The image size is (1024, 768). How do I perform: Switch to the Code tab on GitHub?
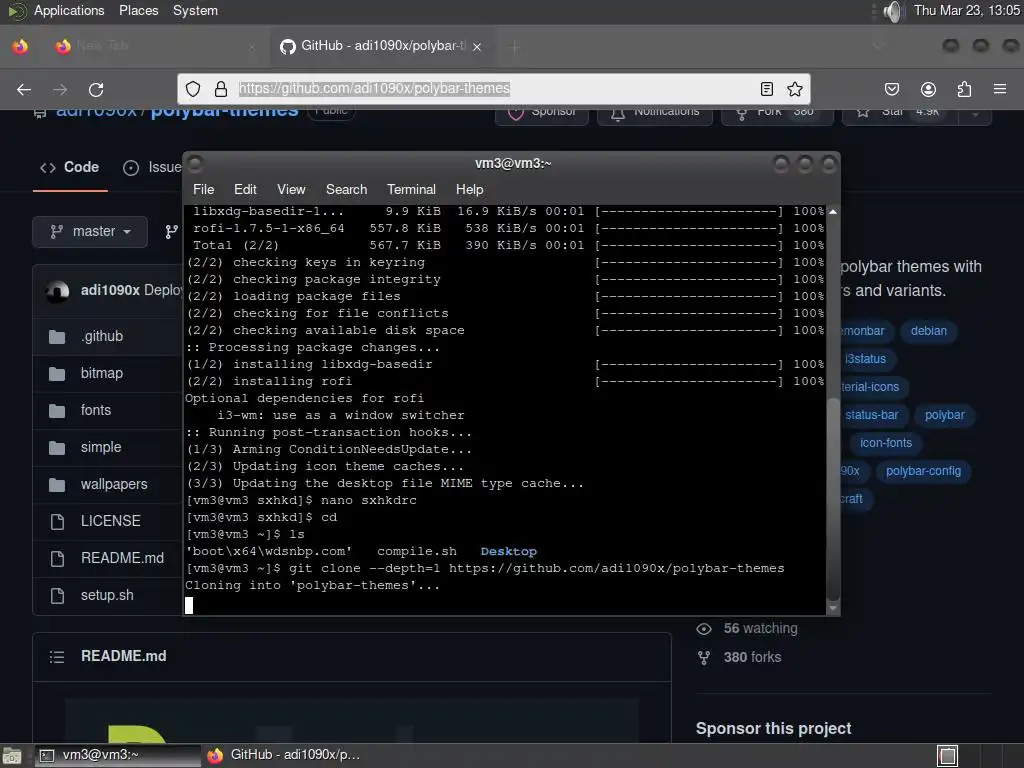(x=70, y=168)
